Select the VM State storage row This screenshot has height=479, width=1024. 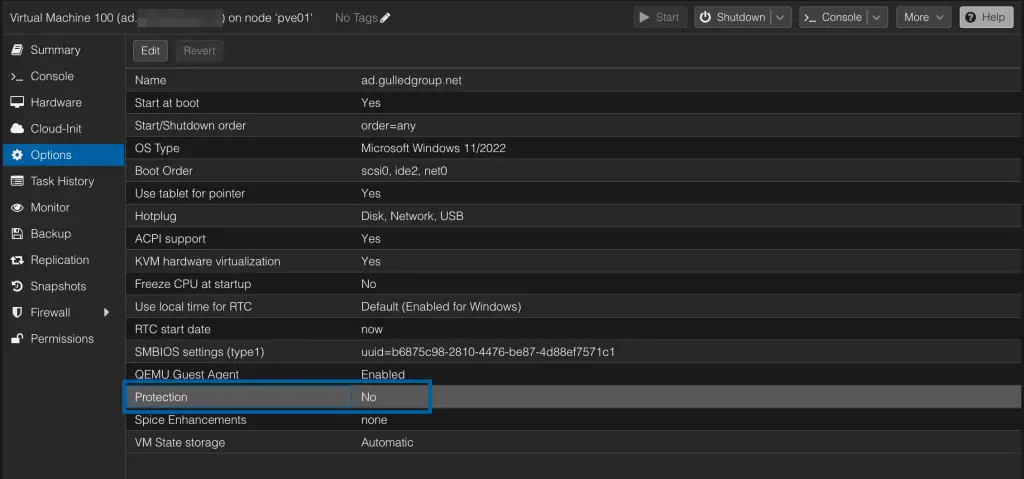[574, 442]
